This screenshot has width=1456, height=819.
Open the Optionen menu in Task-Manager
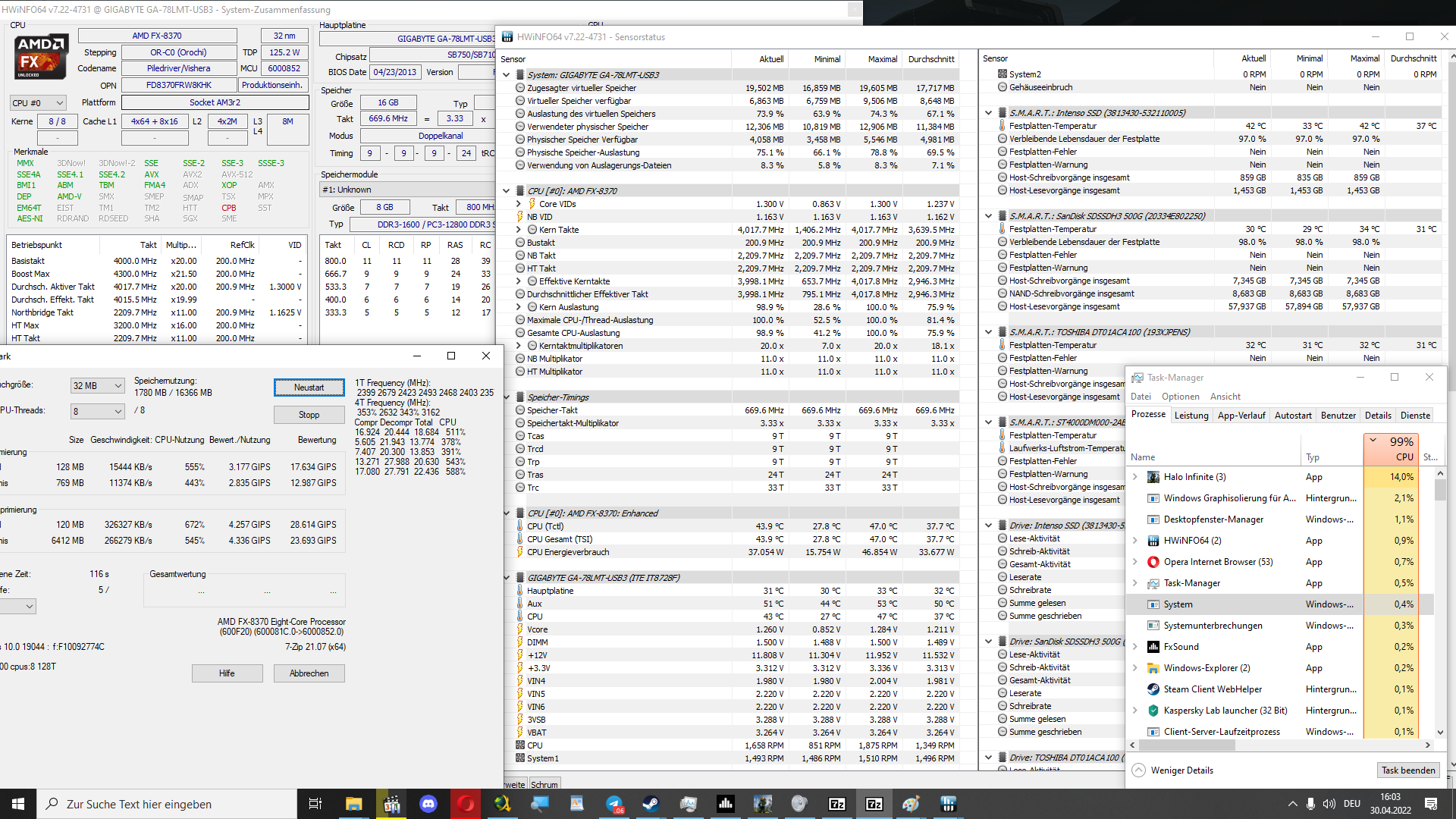pos(1180,397)
